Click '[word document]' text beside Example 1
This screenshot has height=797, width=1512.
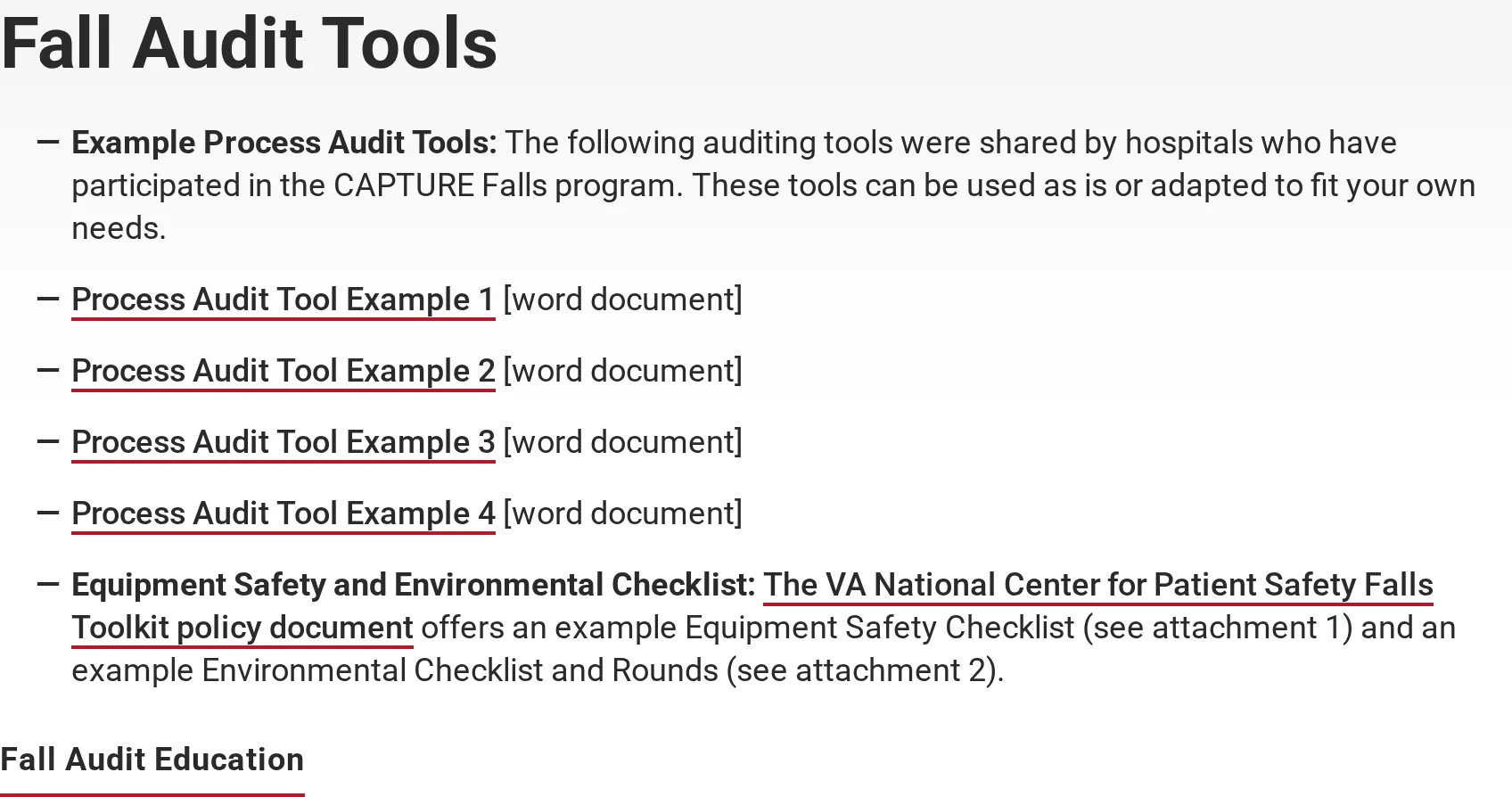tap(622, 300)
